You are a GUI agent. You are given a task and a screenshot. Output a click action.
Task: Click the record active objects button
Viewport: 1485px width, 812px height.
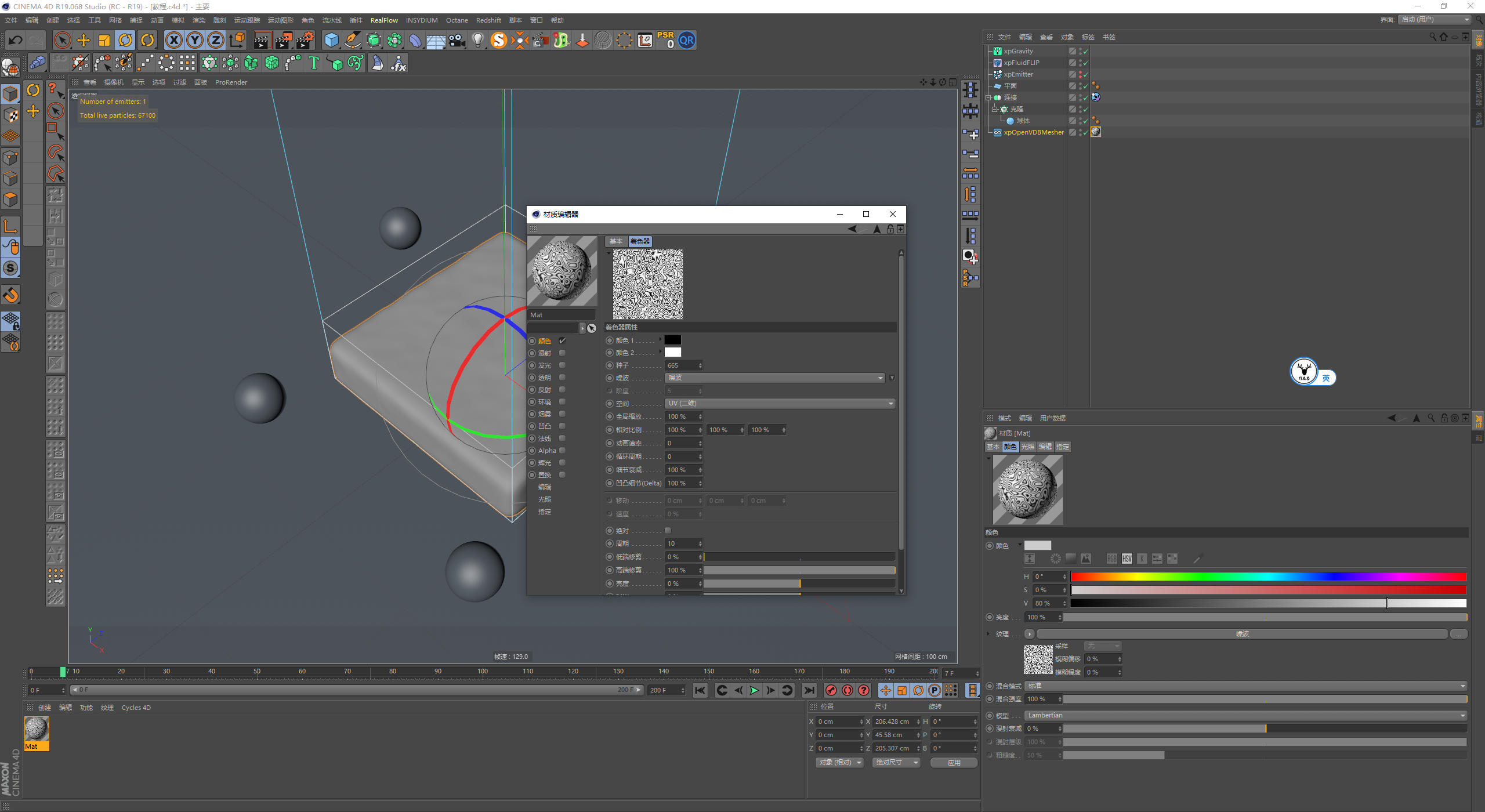pos(831,690)
